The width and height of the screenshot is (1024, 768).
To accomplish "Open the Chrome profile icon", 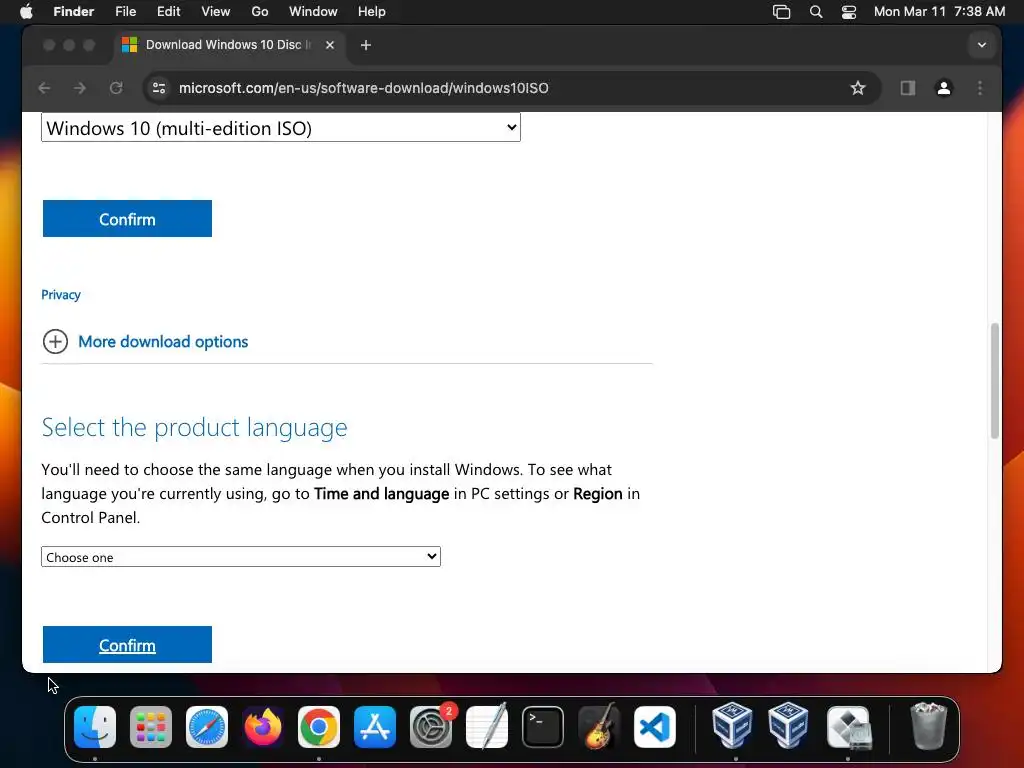I will point(944,88).
